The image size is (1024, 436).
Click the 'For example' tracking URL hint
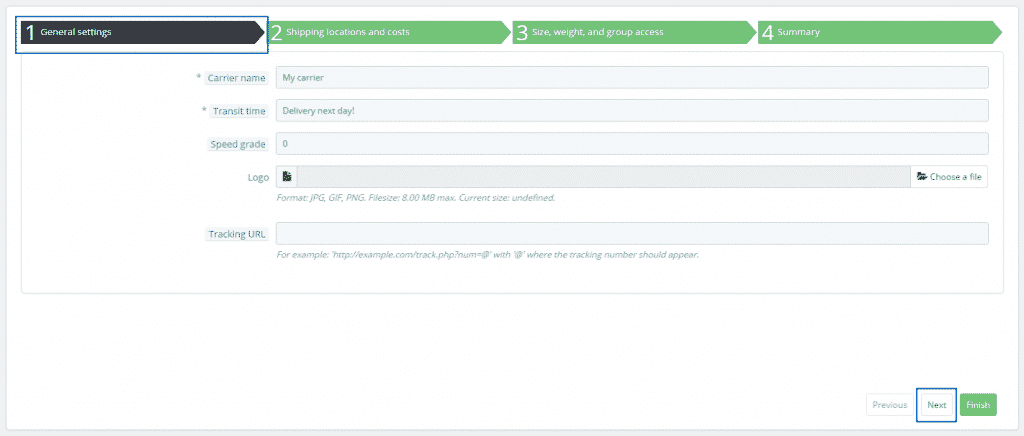[x=488, y=255]
